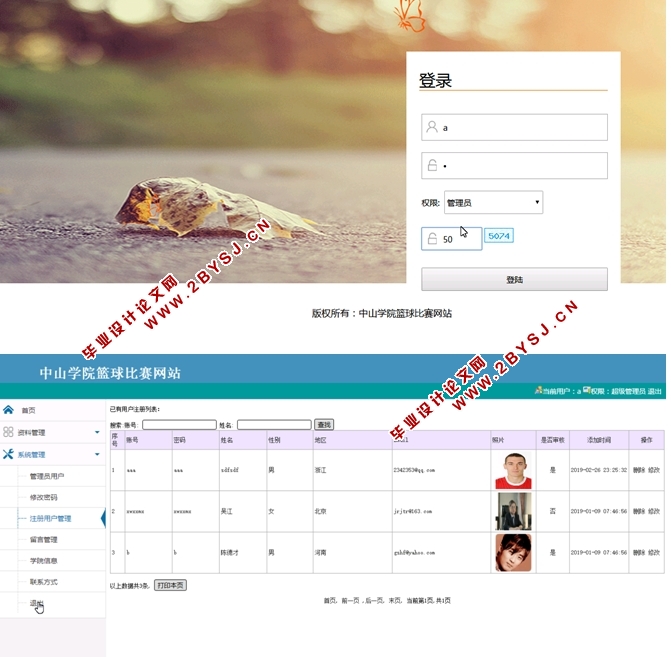Click 修改 for the 吴江 row
Screen dimensions: 671x657
coord(654,511)
